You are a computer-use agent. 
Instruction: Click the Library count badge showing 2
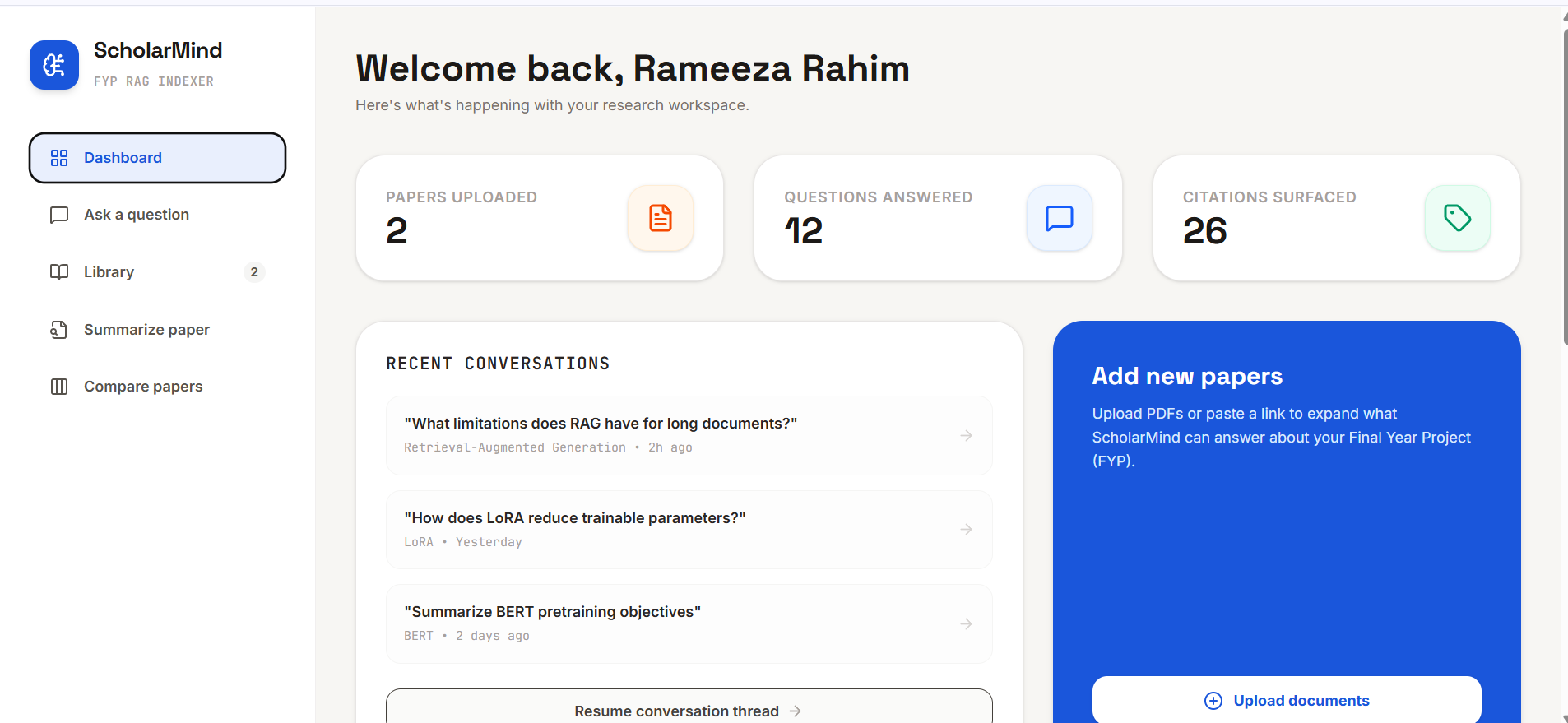tap(254, 272)
